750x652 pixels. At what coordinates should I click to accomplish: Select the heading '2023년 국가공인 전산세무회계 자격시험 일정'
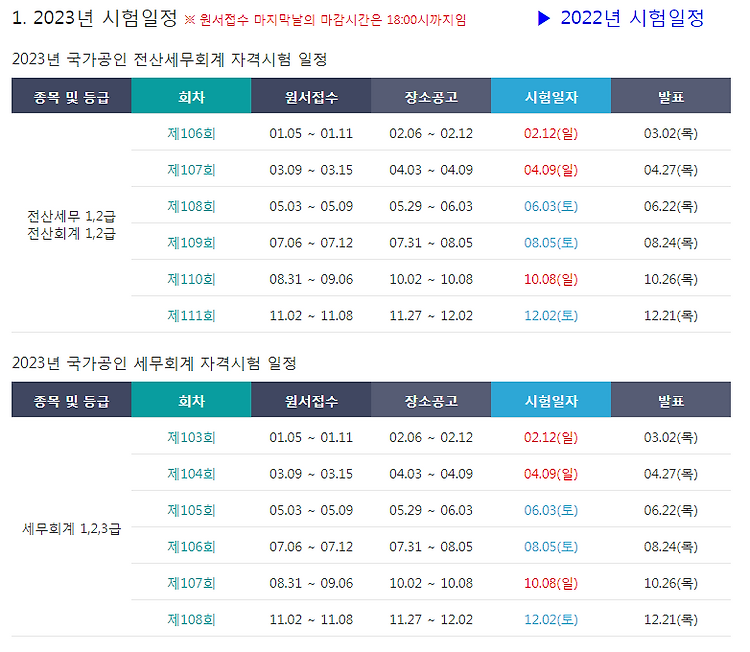coord(170,60)
